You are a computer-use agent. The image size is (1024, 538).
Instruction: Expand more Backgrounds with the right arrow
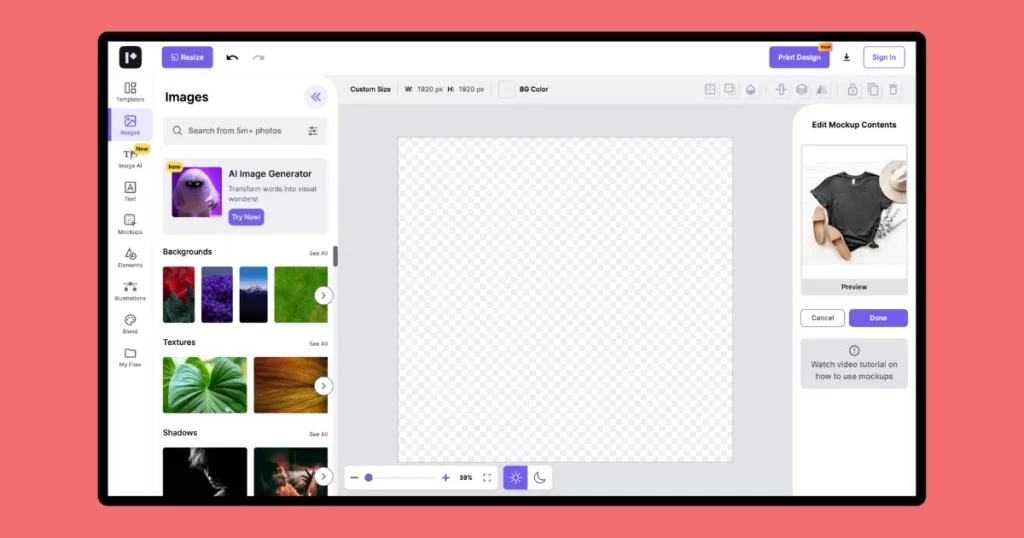(323, 295)
